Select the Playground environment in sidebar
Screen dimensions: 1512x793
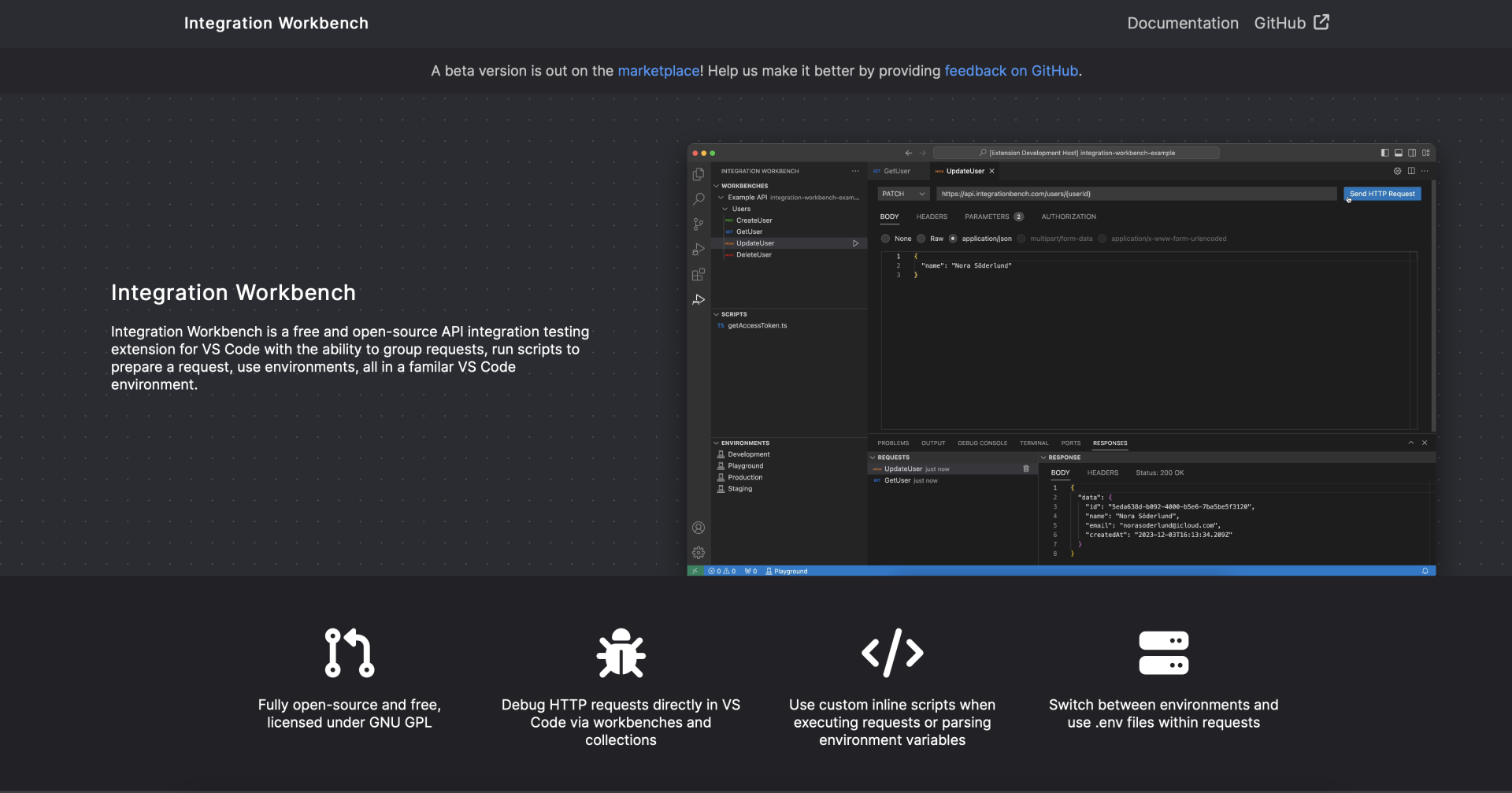(745, 466)
